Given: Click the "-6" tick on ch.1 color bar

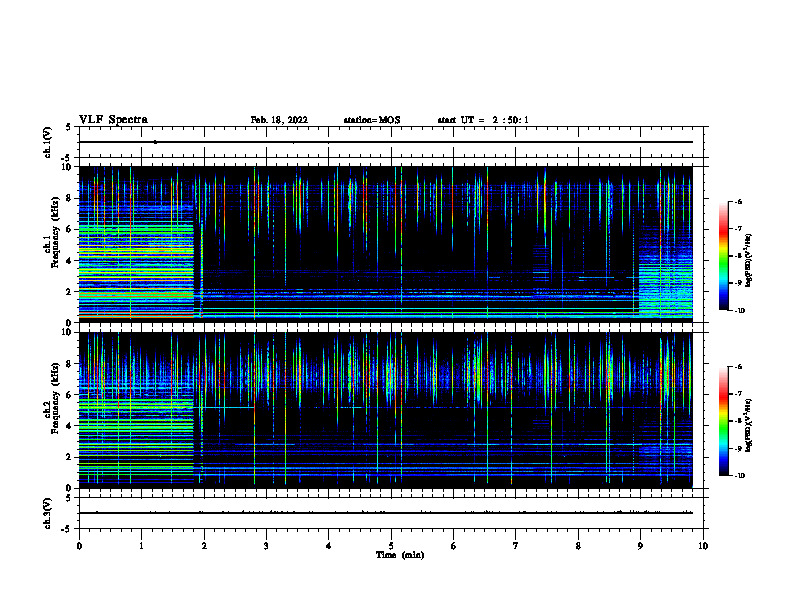Looking at the screenshot, I should [x=738, y=201].
